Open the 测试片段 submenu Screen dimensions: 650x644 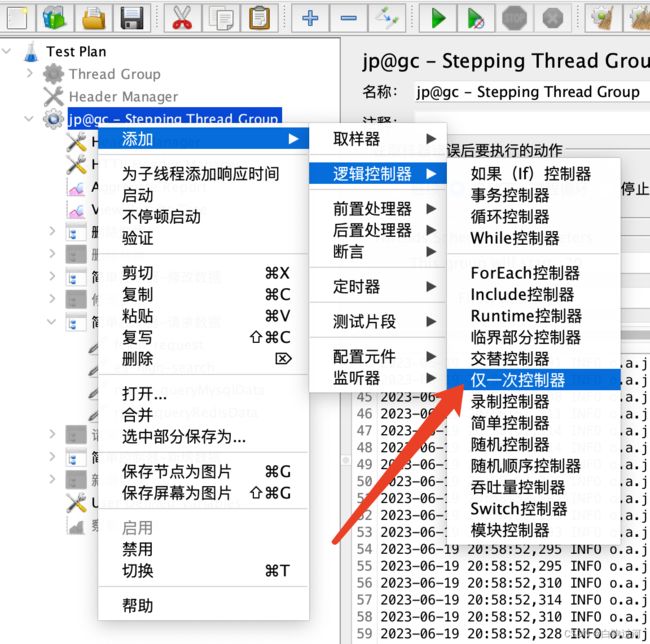point(378,321)
